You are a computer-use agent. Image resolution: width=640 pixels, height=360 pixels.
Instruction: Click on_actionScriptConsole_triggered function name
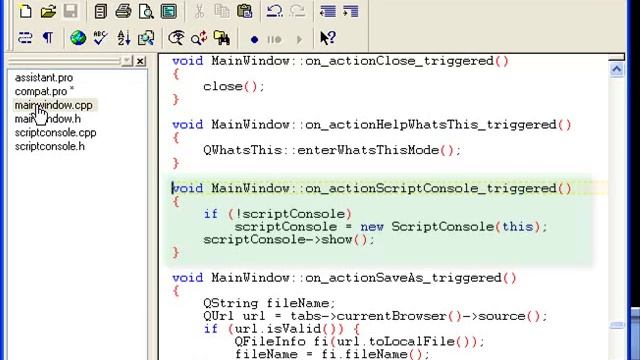431,189
